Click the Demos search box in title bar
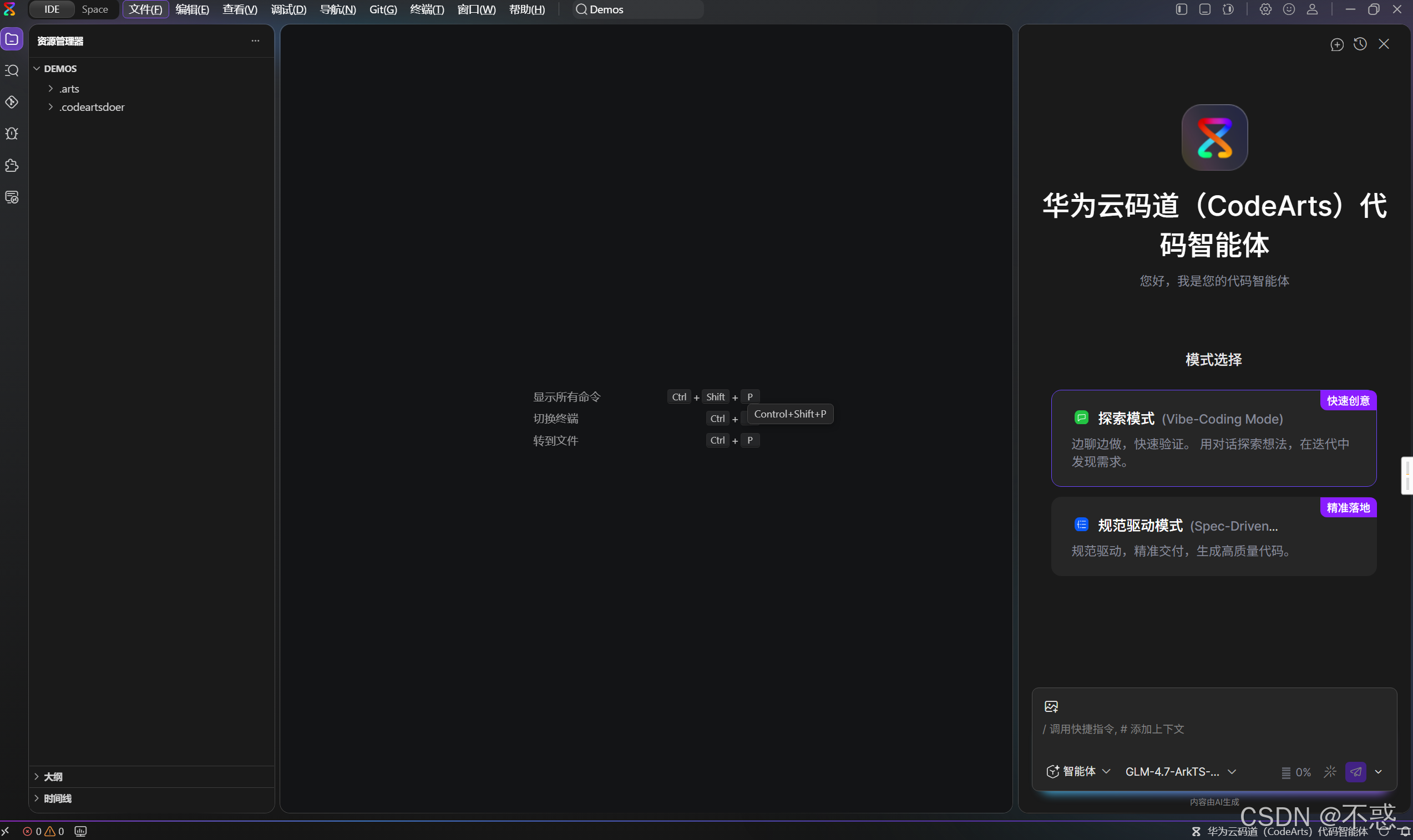 click(637, 9)
